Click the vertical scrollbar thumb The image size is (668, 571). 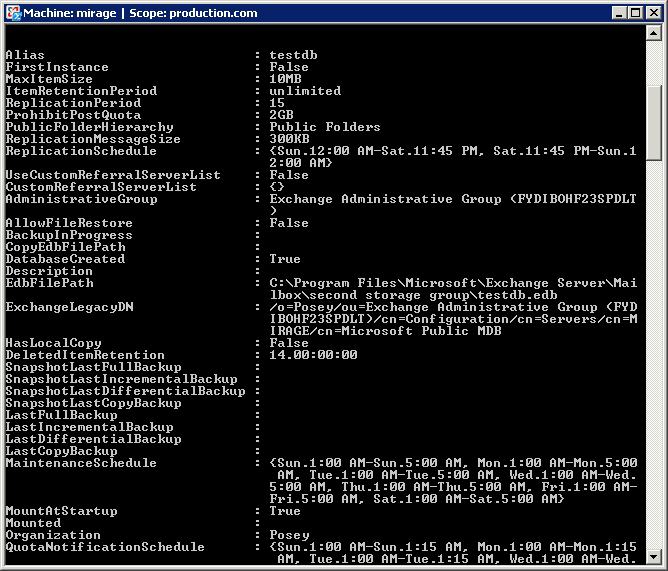[x=655, y=120]
